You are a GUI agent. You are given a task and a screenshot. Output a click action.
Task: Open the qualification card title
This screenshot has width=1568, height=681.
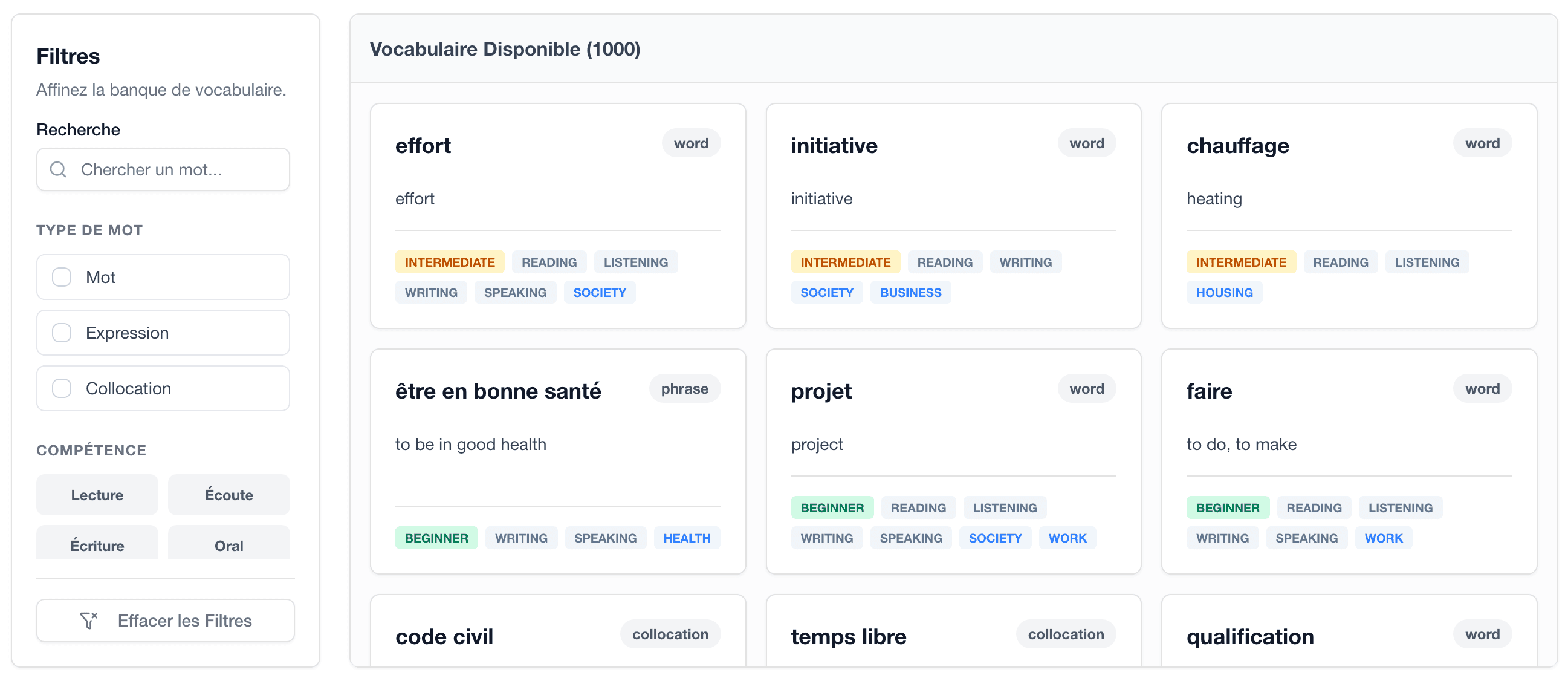pyautogui.click(x=1250, y=636)
